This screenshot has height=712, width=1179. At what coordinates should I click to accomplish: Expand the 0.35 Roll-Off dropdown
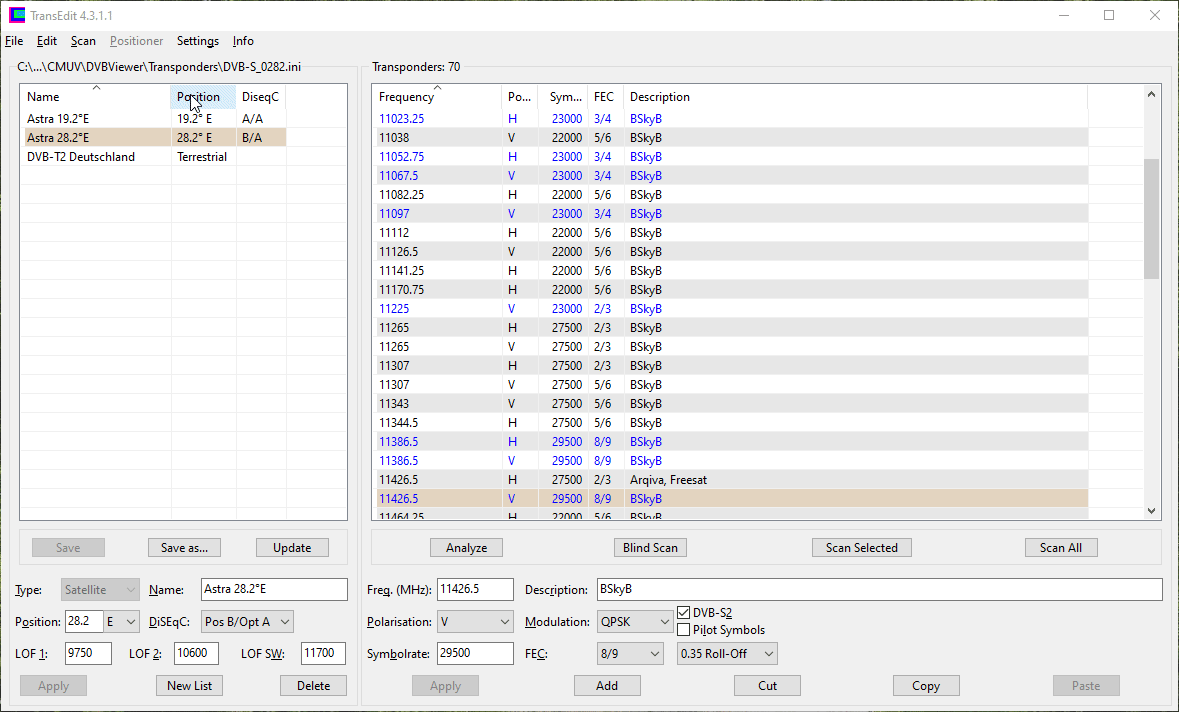pyautogui.click(x=727, y=654)
